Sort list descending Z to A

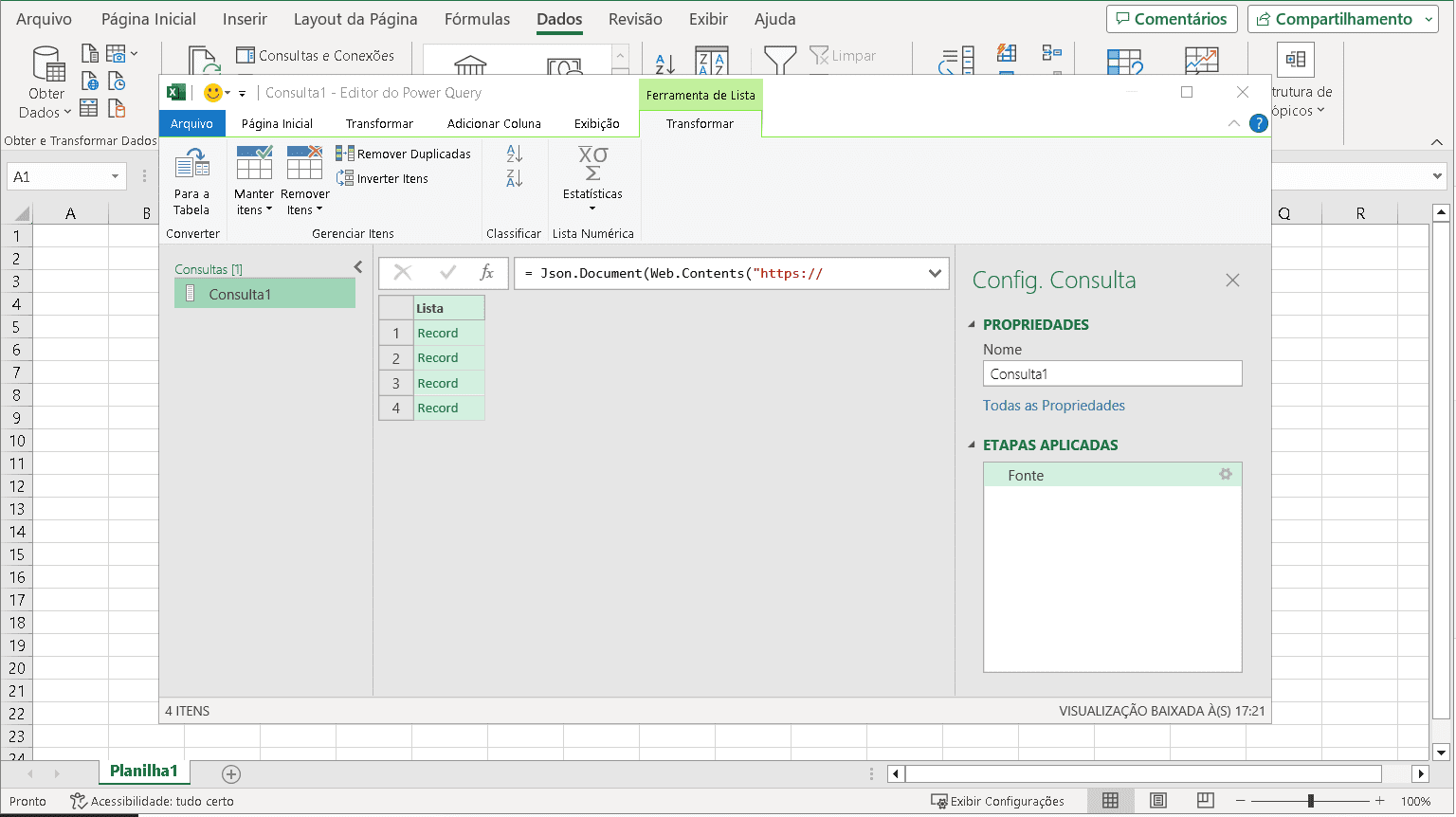click(x=514, y=178)
